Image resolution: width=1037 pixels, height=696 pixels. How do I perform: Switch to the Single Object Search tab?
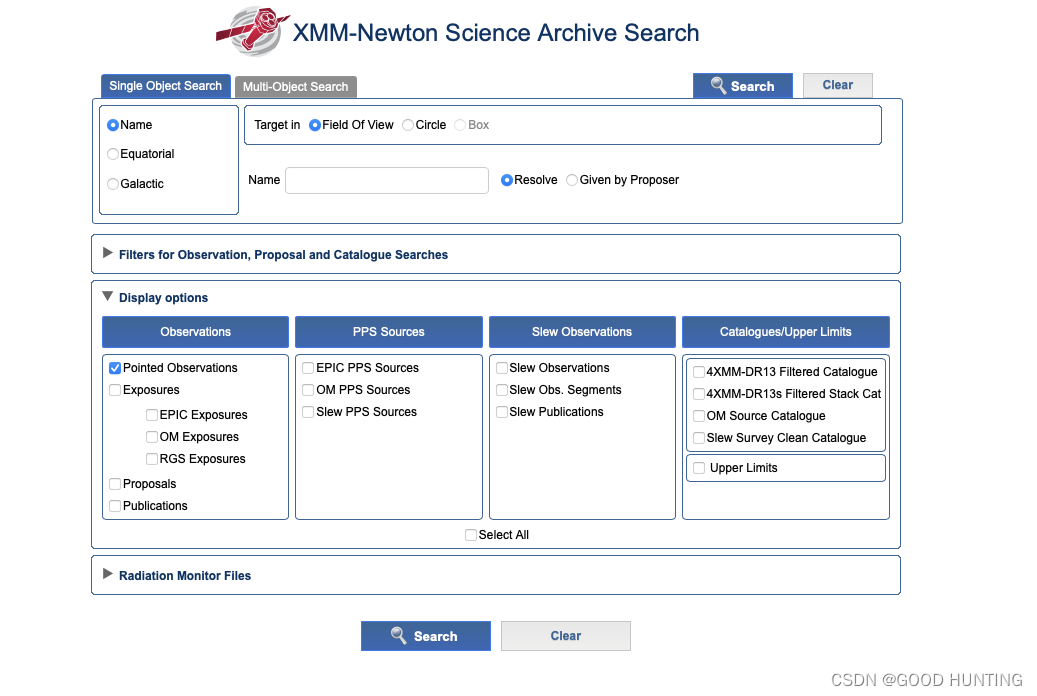click(x=165, y=86)
